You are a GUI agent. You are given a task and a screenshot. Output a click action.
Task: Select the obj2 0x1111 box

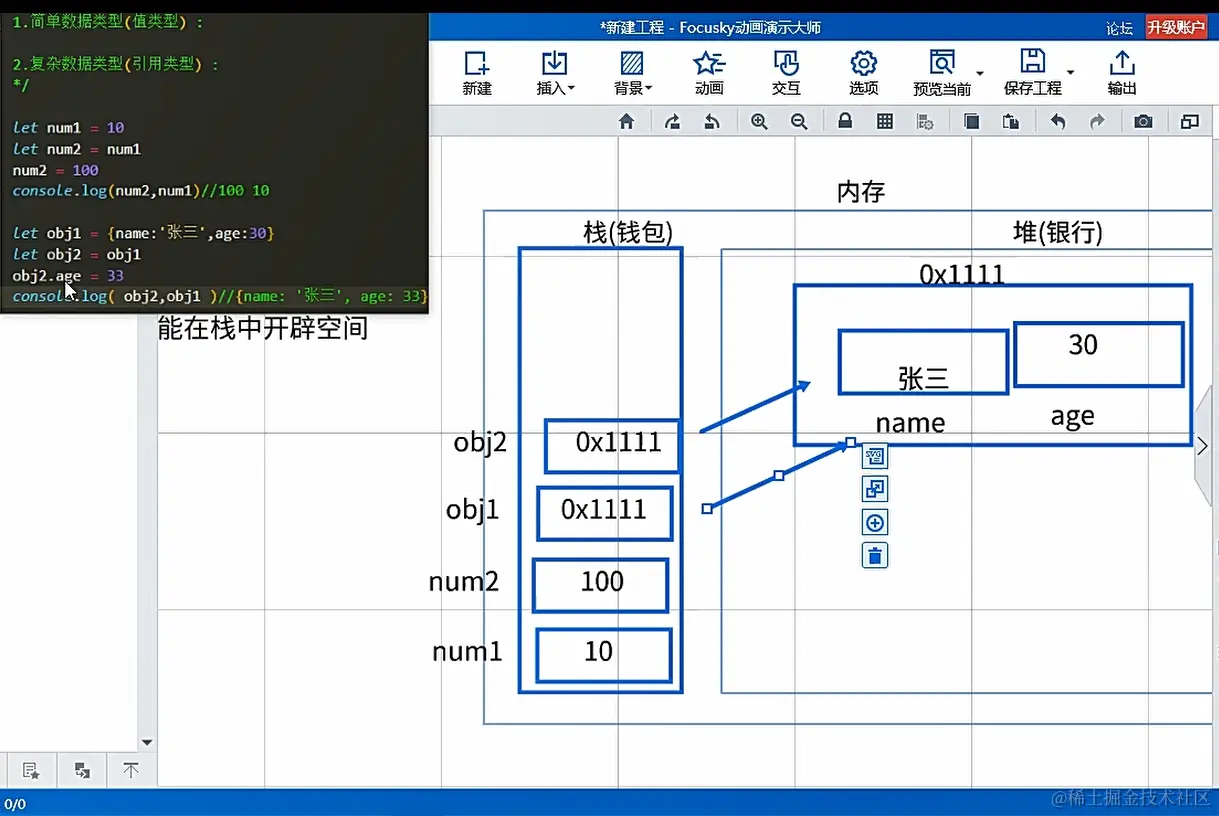pos(613,445)
